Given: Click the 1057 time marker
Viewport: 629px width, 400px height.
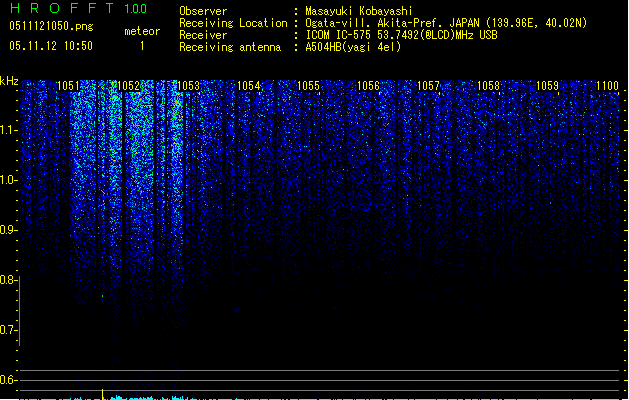Looking at the screenshot, I should (x=428, y=86).
